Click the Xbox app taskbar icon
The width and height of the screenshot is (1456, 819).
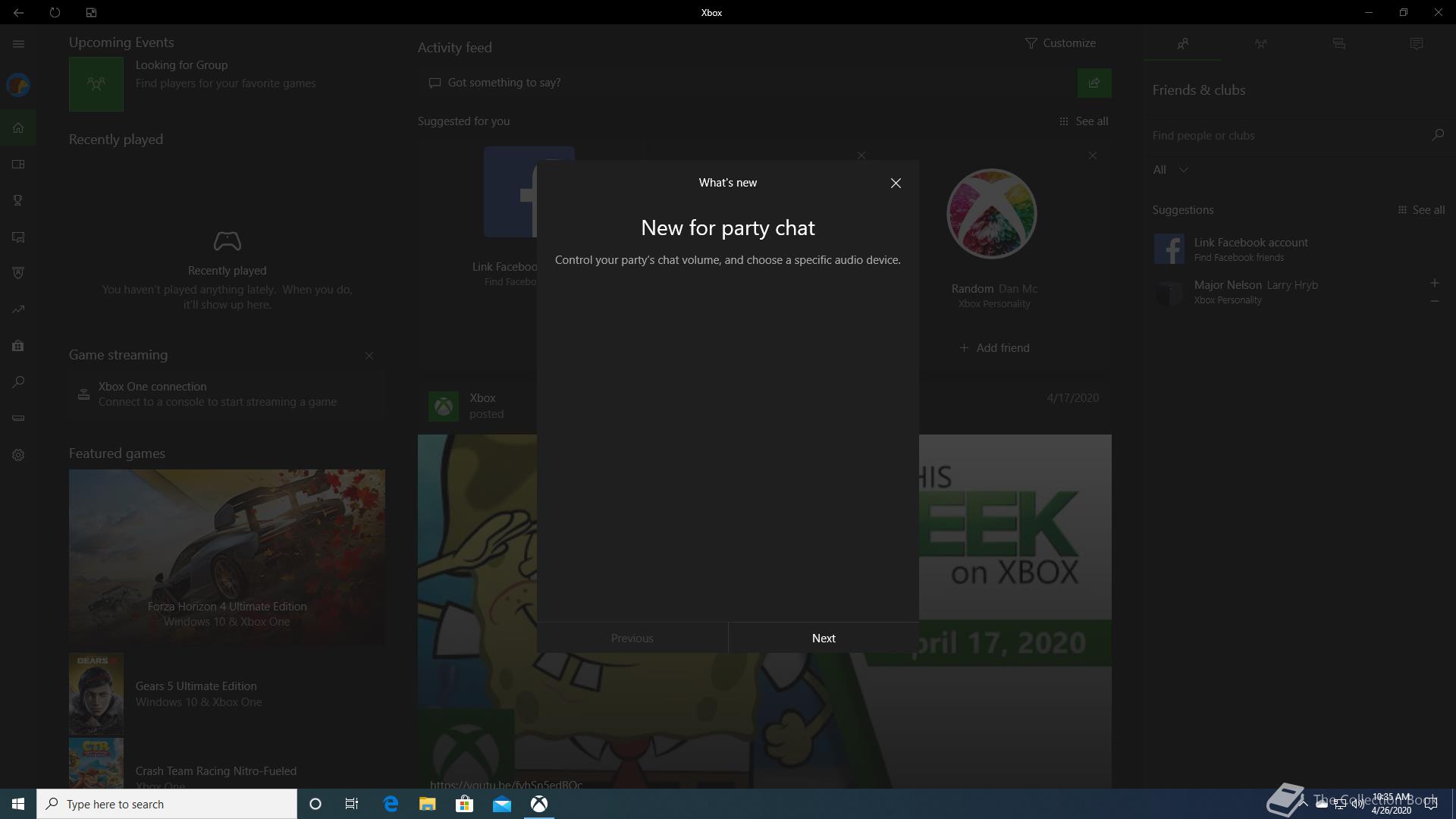pos(539,804)
